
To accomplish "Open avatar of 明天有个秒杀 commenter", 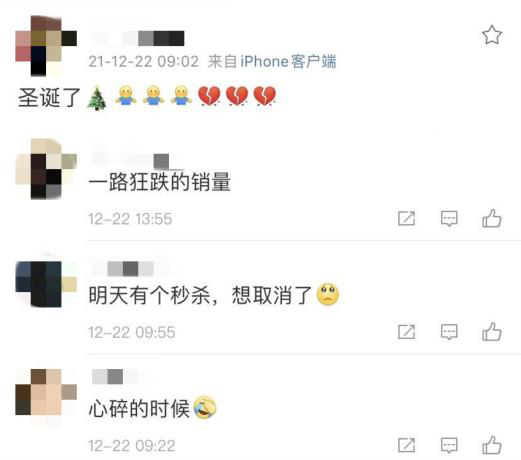I will [46, 284].
